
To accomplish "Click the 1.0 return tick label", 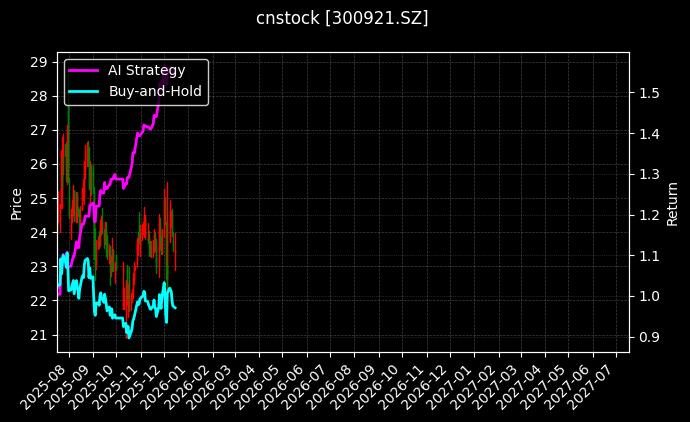I will [x=649, y=296].
